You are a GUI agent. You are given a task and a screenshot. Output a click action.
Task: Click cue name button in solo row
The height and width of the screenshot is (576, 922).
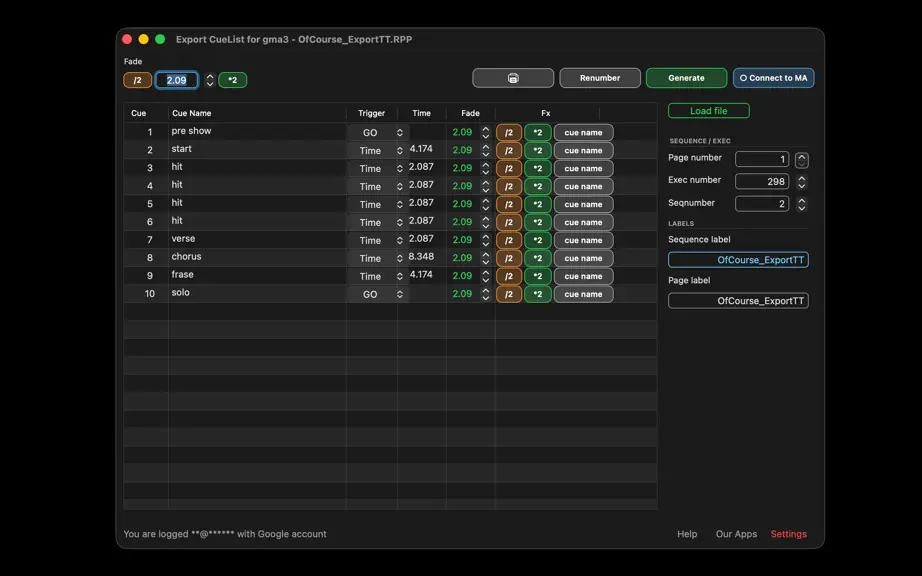coord(583,294)
